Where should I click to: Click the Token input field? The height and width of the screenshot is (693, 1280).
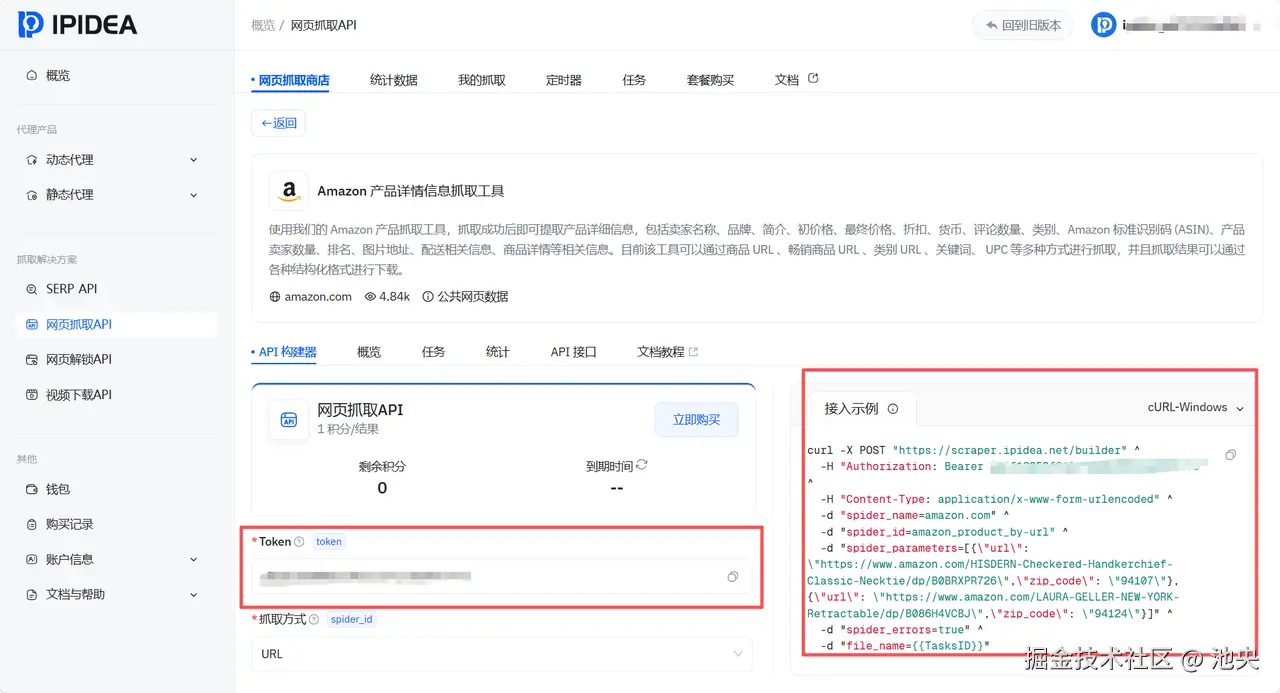point(501,577)
